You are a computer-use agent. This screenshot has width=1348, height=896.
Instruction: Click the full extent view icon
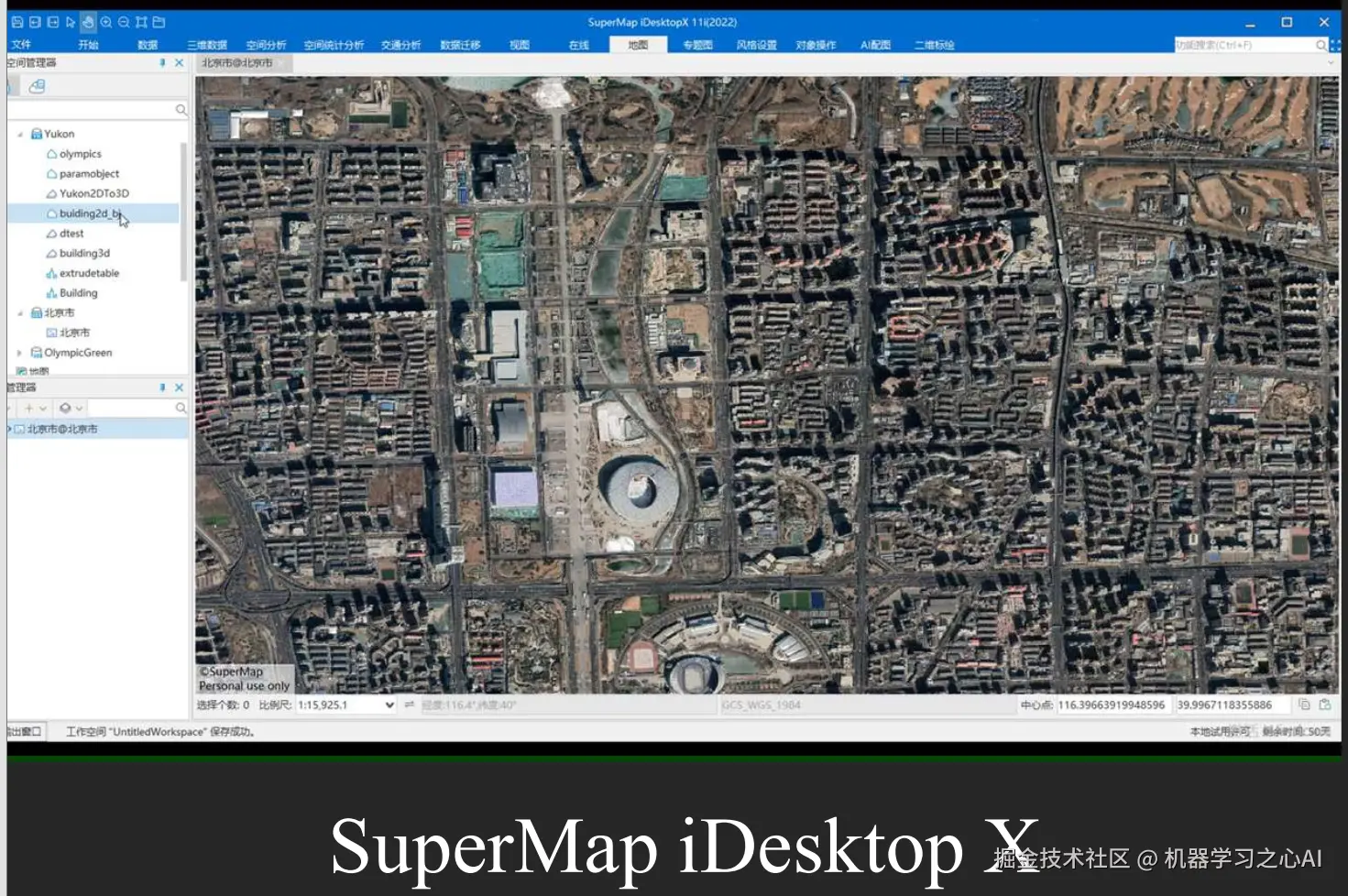(x=141, y=22)
